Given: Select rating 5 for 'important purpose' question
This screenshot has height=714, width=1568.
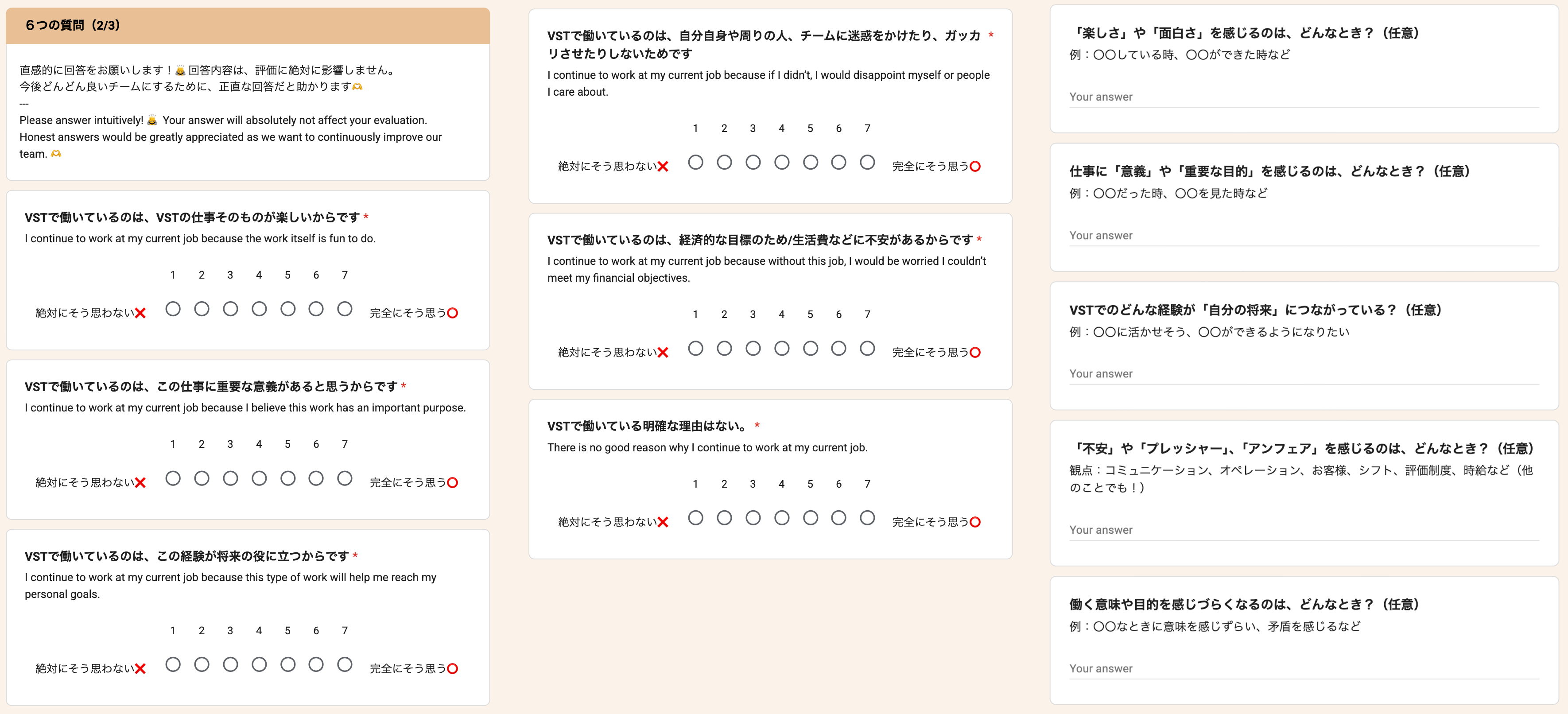Looking at the screenshot, I should pos(288,478).
